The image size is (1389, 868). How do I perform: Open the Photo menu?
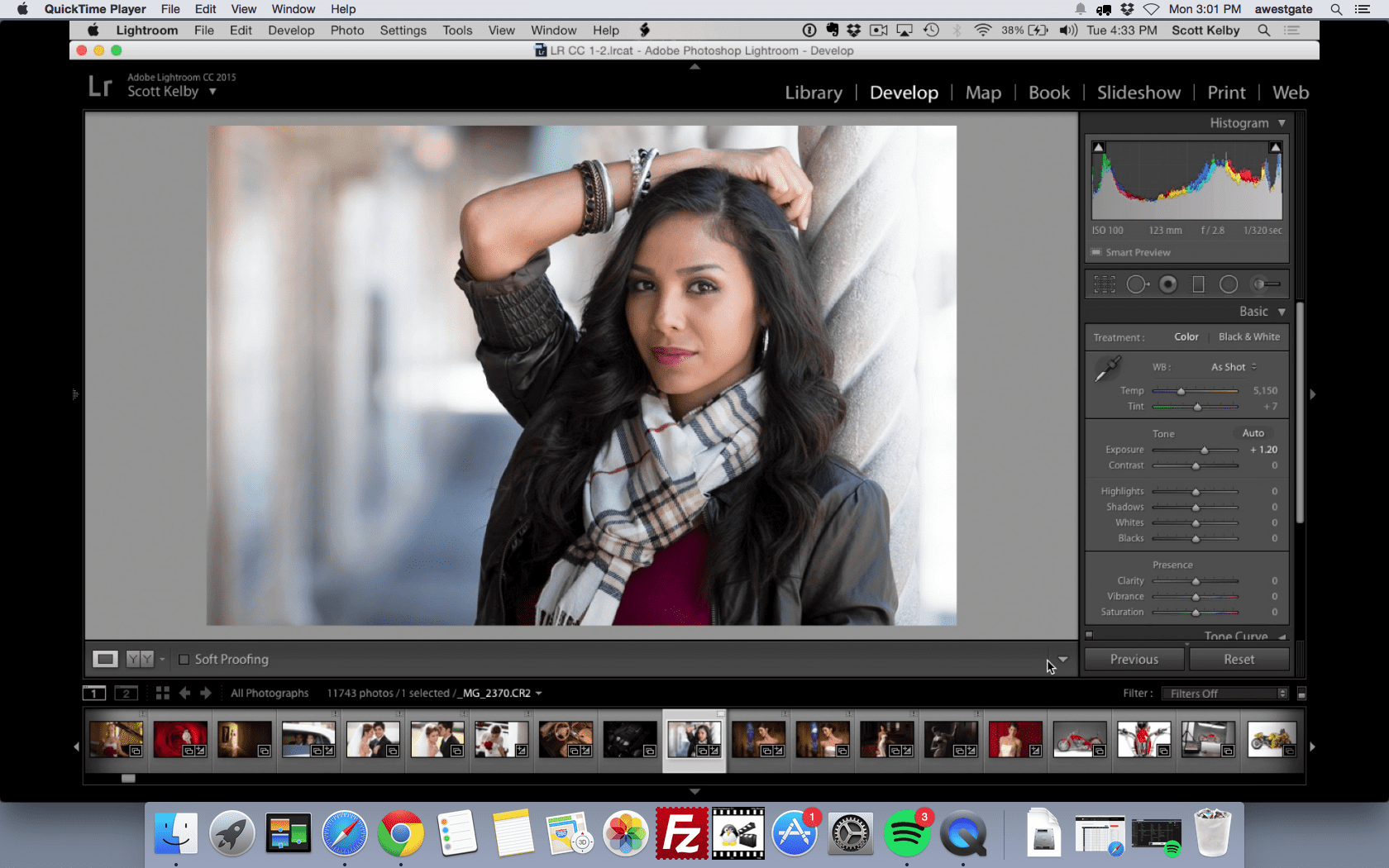click(x=347, y=30)
